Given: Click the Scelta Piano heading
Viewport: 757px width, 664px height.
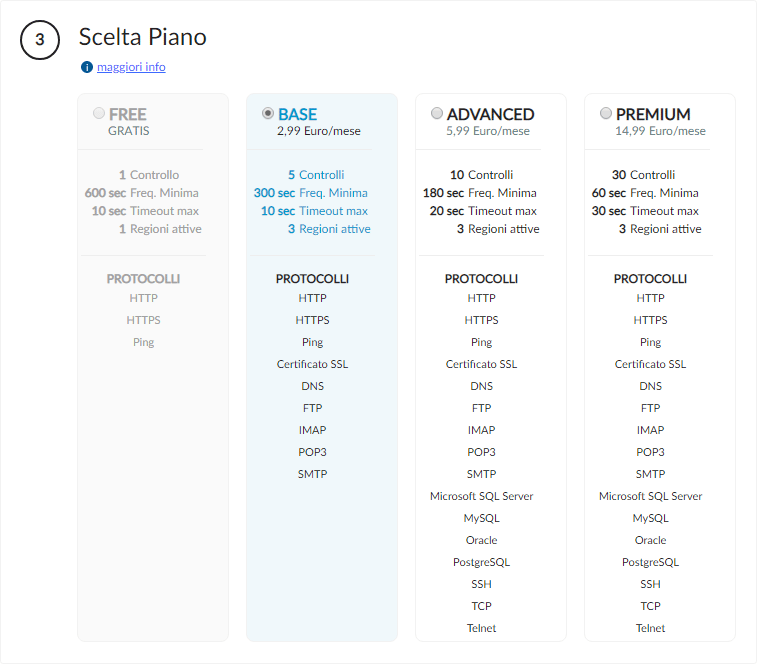Looking at the screenshot, I should pyautogui.click(x=143, y=38).
